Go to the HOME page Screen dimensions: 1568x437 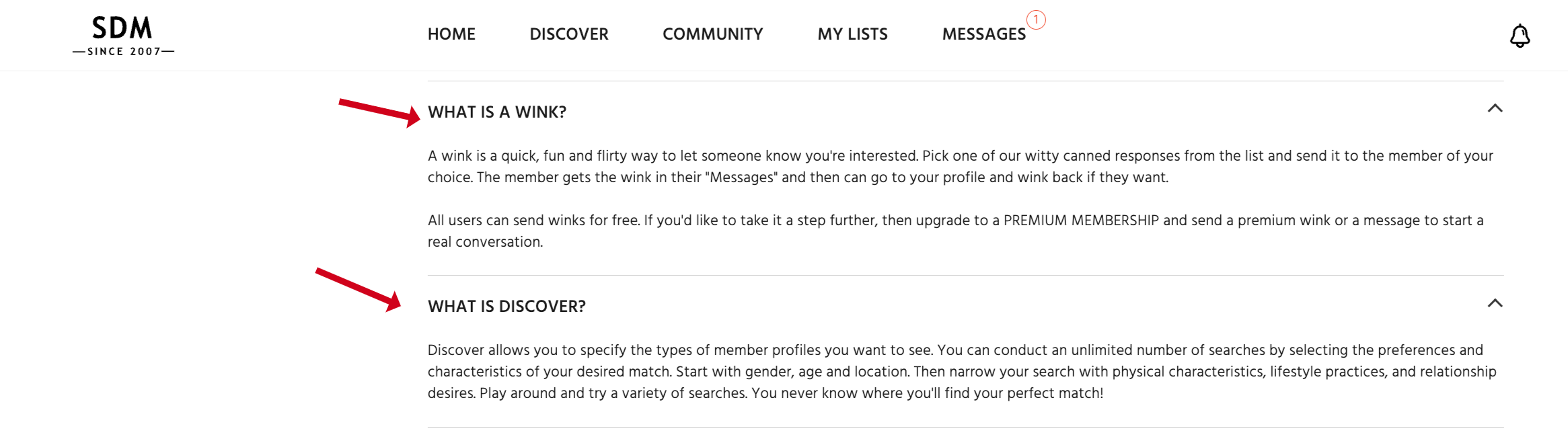pyautogui.click(x=451, y=34)
